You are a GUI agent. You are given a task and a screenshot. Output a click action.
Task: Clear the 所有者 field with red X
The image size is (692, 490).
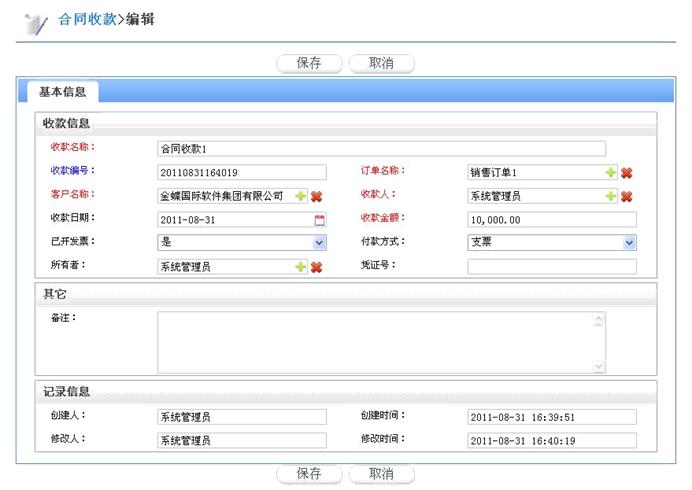[x=316, y=267]
